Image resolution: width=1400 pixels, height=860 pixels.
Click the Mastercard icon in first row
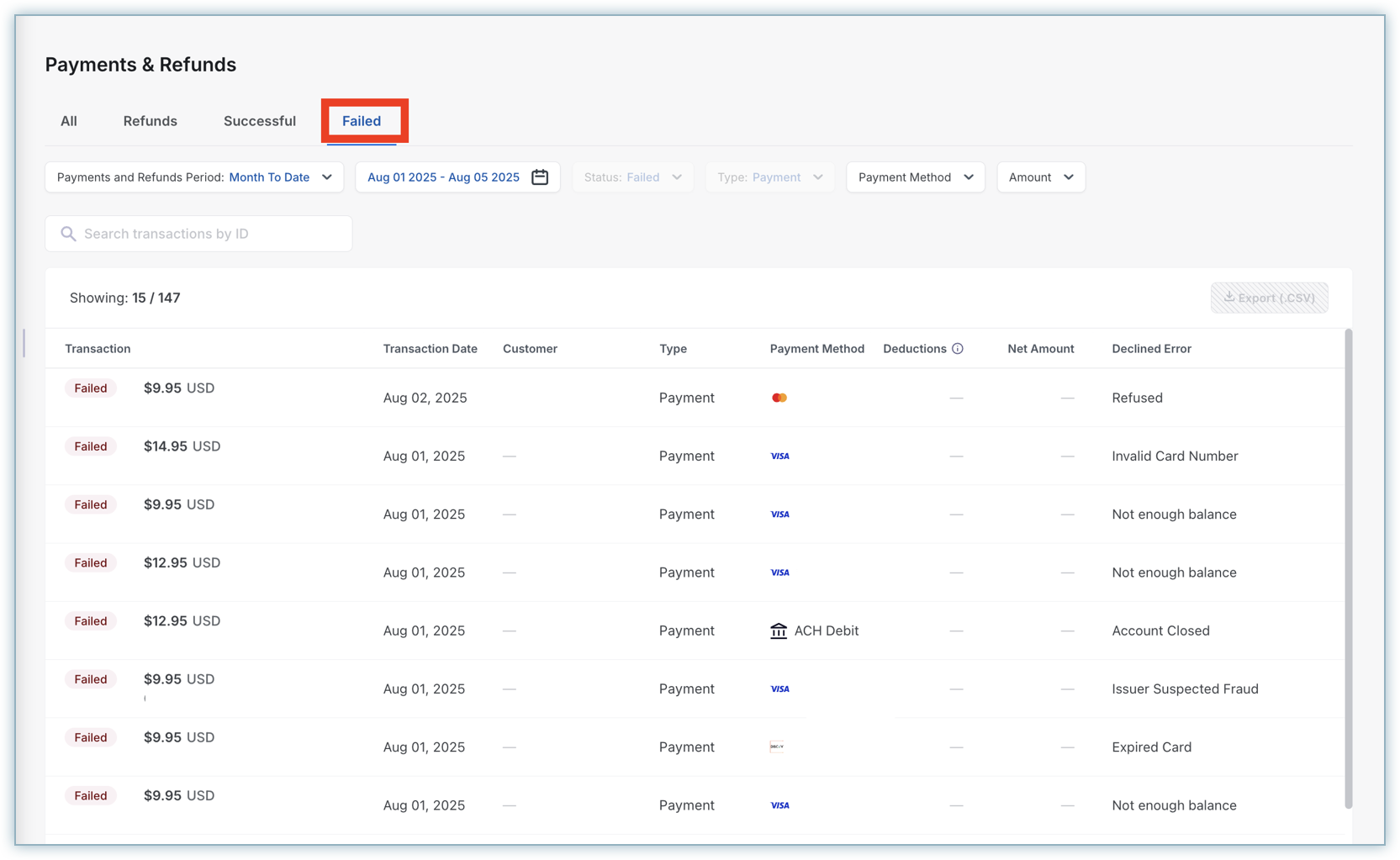point(779,398)
